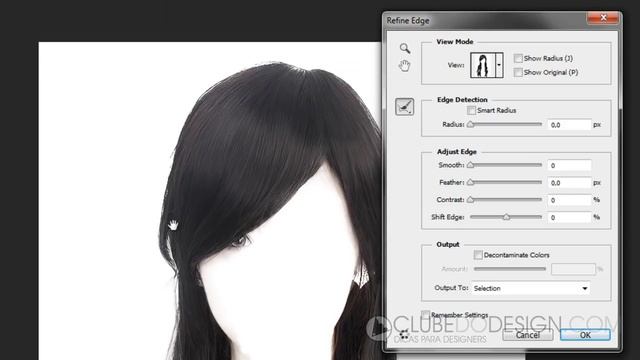Viewport: 640px width, 360px height.
Task: Click the Shift Edge value input field
Action: coord(569,218)
